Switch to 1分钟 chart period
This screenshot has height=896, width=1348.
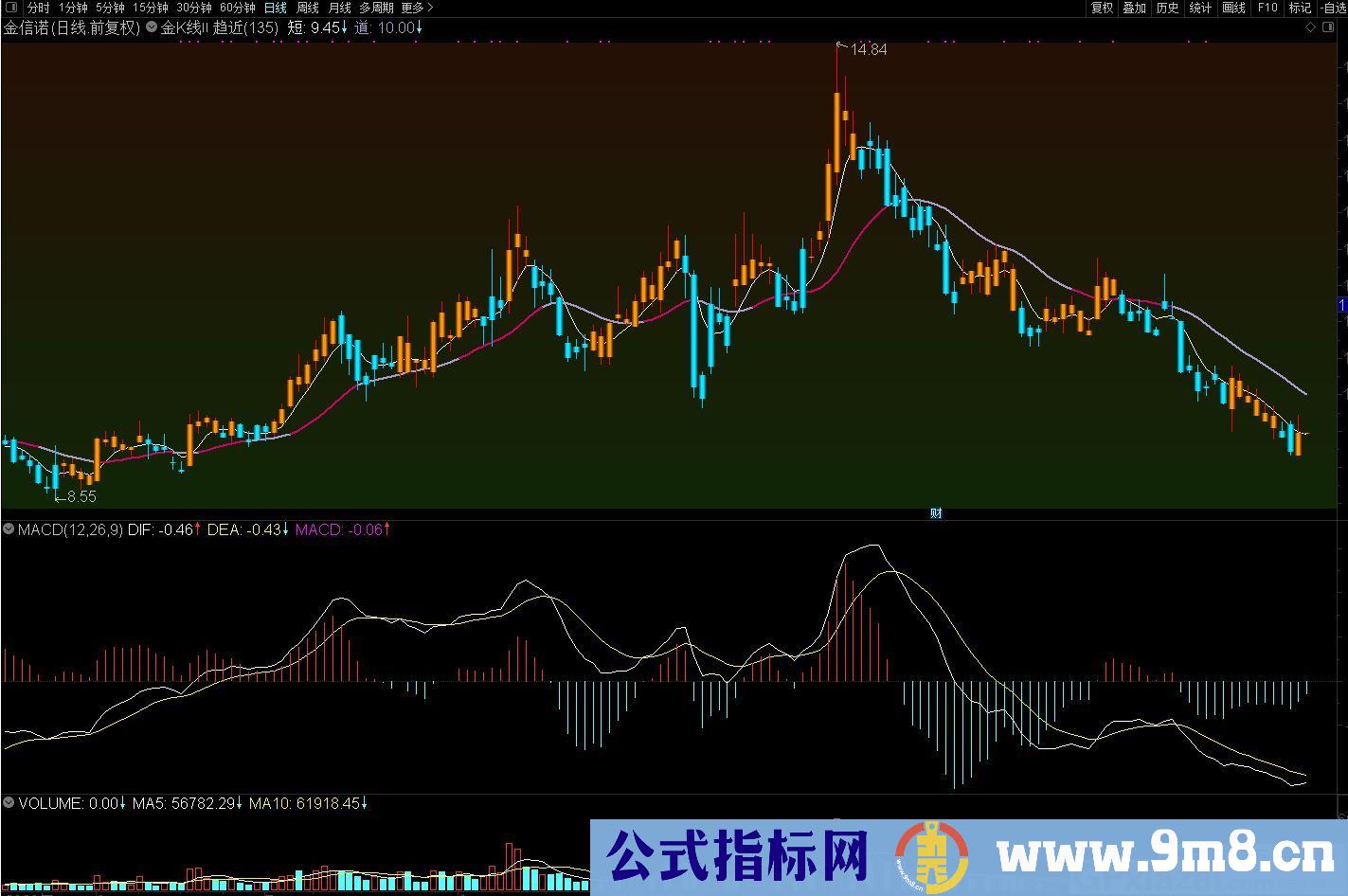(x=73, y=8)
